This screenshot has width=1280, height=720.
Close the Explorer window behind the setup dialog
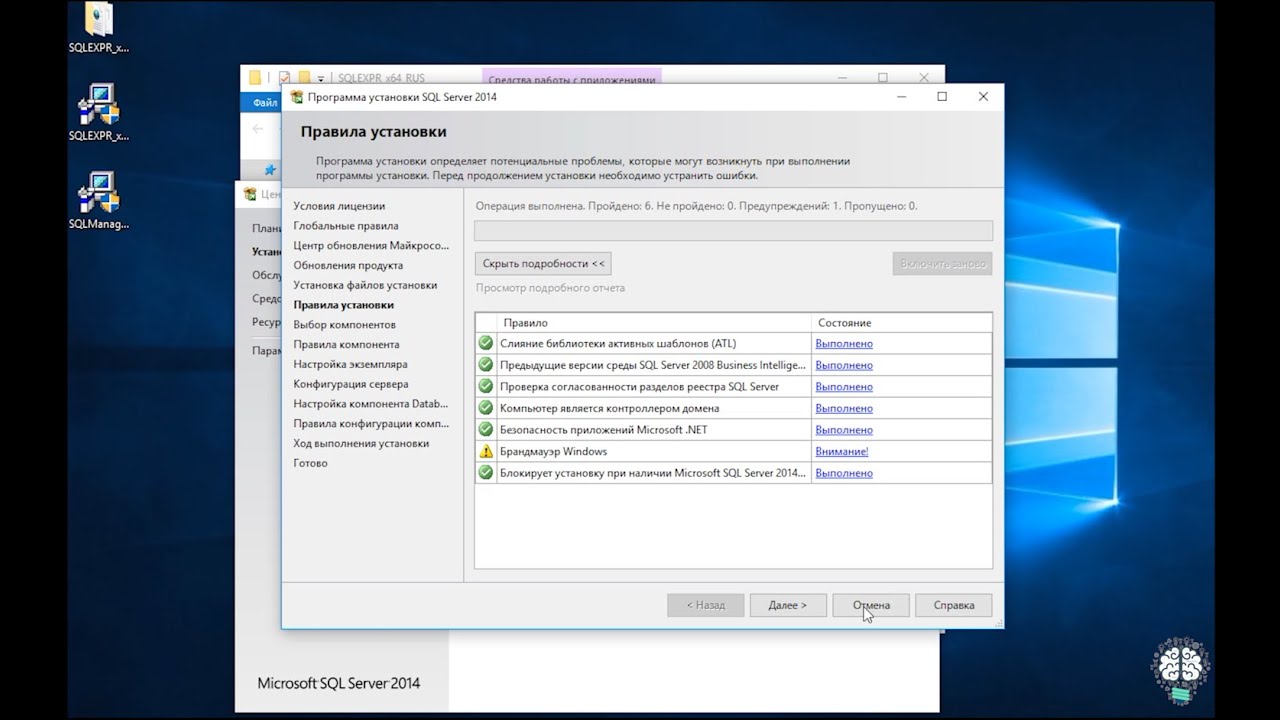tap(926, 77)
